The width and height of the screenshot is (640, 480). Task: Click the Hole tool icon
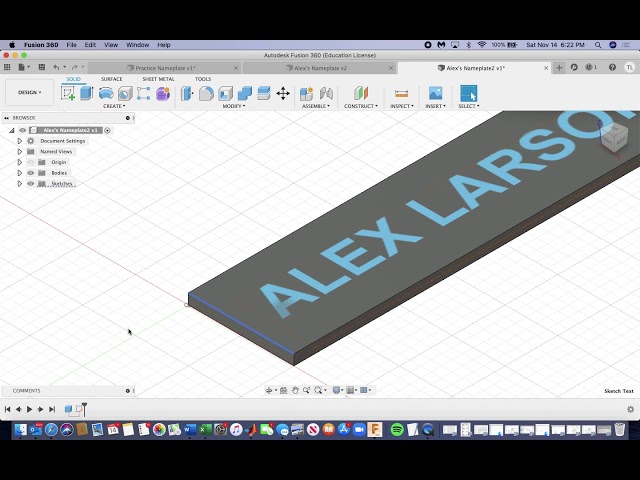pyautogui.click(x=125, y=93)
